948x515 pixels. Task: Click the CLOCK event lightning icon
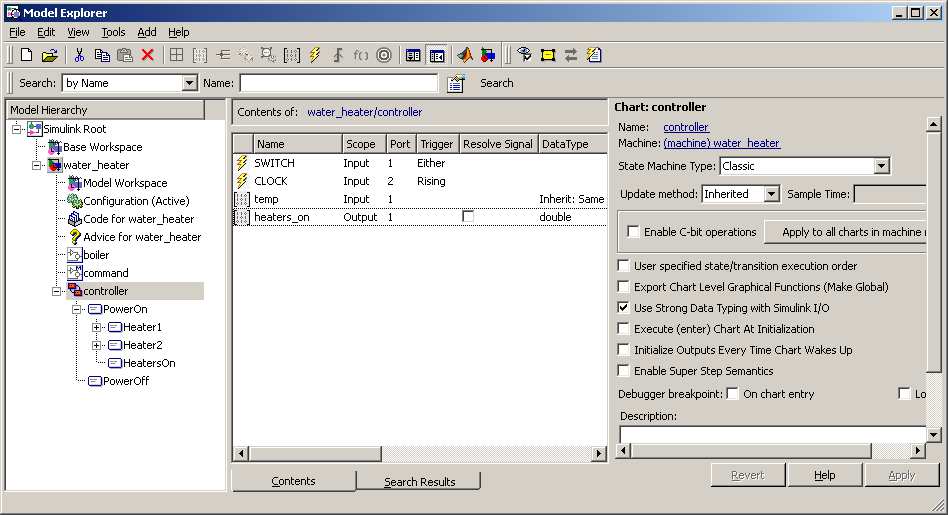click(242, 181)
